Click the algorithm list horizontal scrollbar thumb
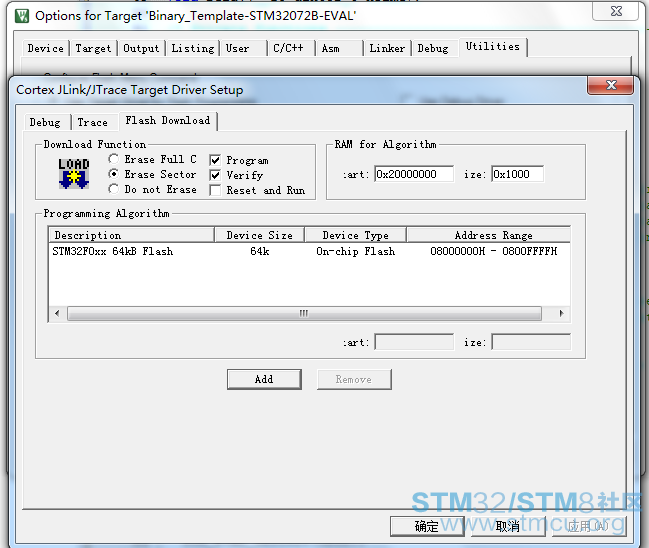The image size is (649, 548). (x=304, y=313)
